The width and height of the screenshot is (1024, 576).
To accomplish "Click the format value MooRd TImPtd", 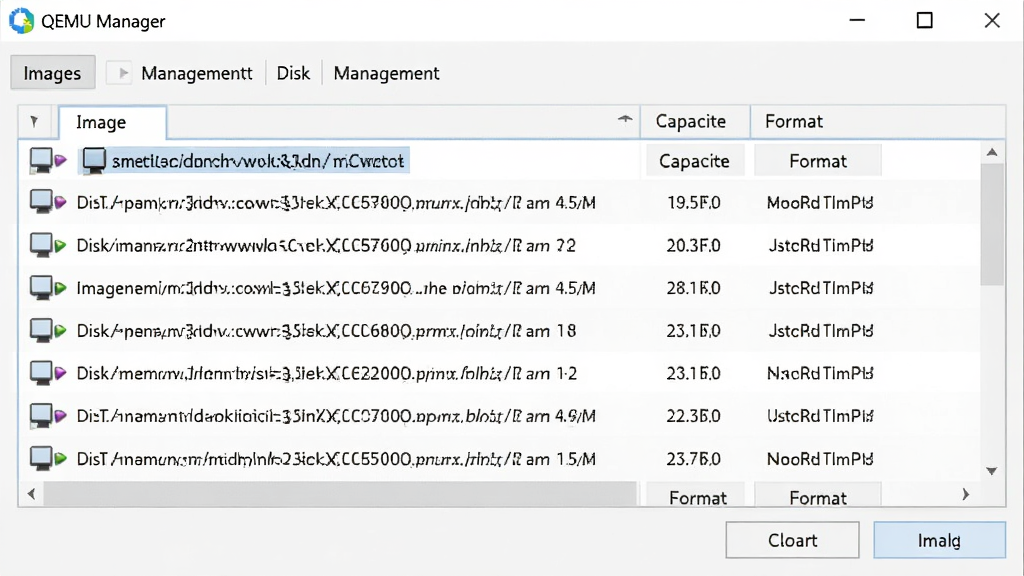I will tap(820, 202).
